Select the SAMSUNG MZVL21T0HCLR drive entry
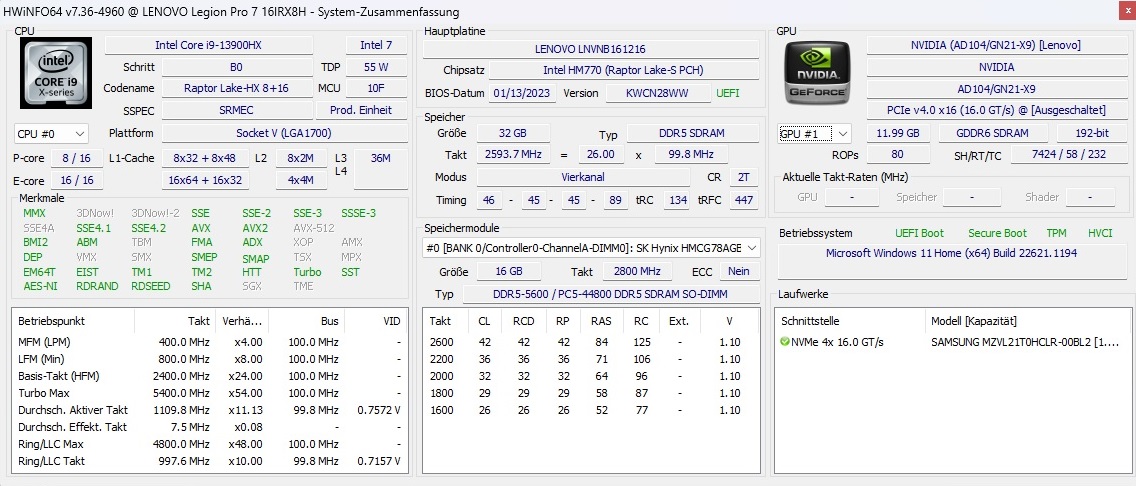Image resolution: width=1136 pixels, height=486 pixels. 1025,342
